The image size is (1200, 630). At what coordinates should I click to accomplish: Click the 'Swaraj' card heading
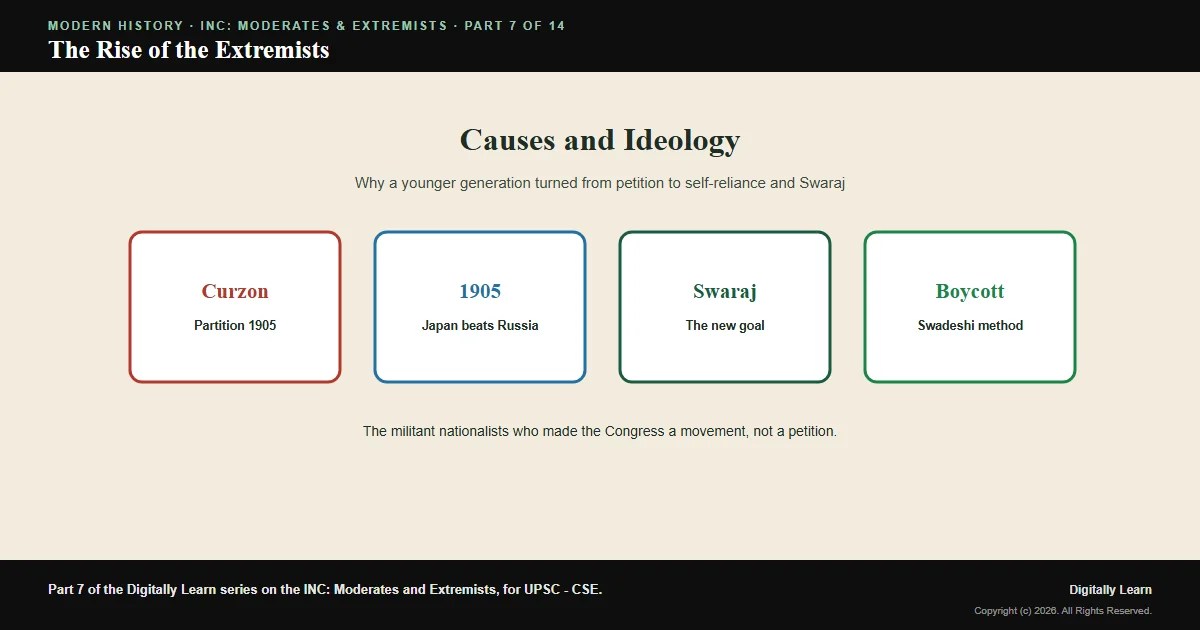[x=725, y=291]
